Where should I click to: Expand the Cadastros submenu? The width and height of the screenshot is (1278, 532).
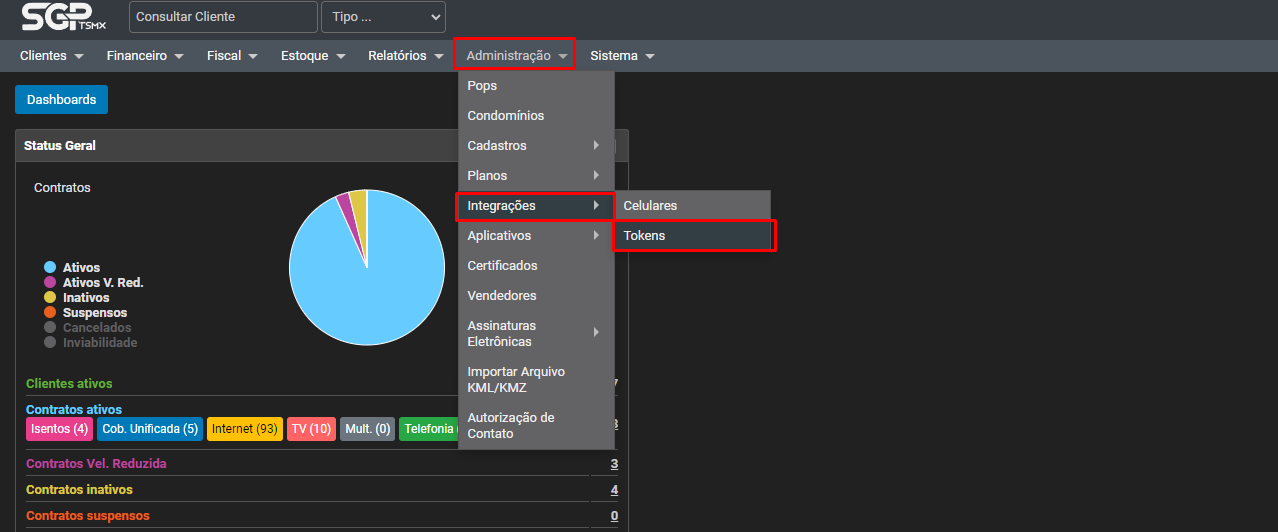pyautogui.click(x=535, y=146)
